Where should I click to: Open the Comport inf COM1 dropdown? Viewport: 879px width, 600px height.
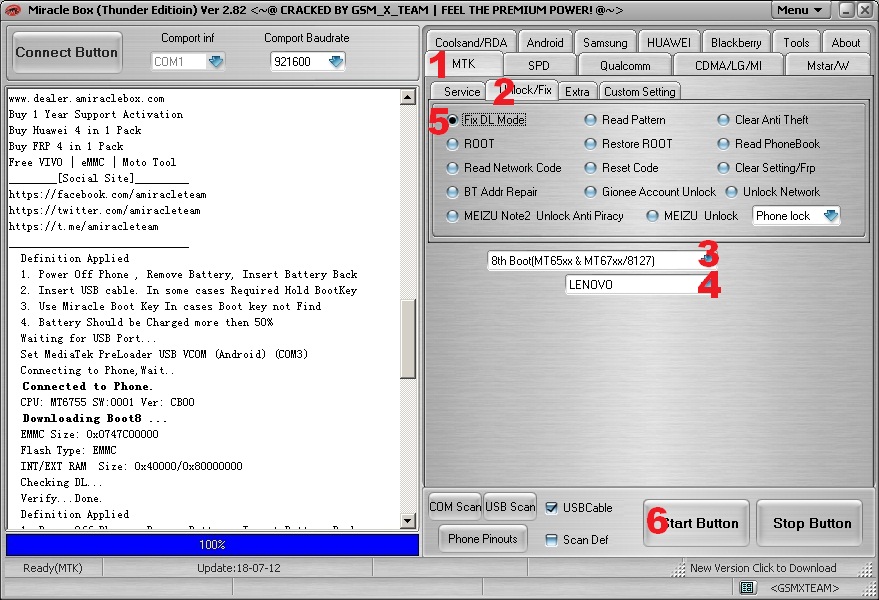pyautogui.click(x=216, y=62)
